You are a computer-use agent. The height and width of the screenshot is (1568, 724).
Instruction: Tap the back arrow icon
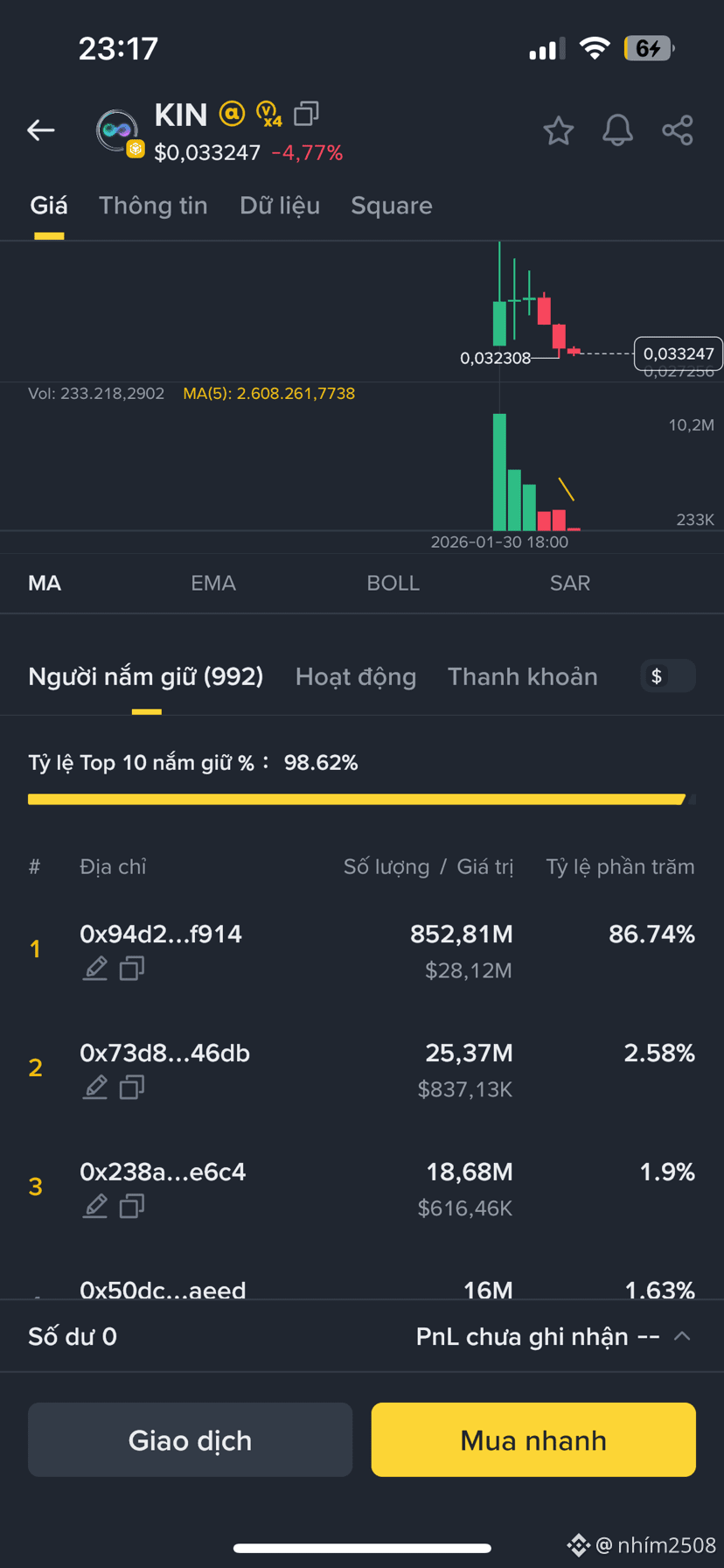coord(40,130)
